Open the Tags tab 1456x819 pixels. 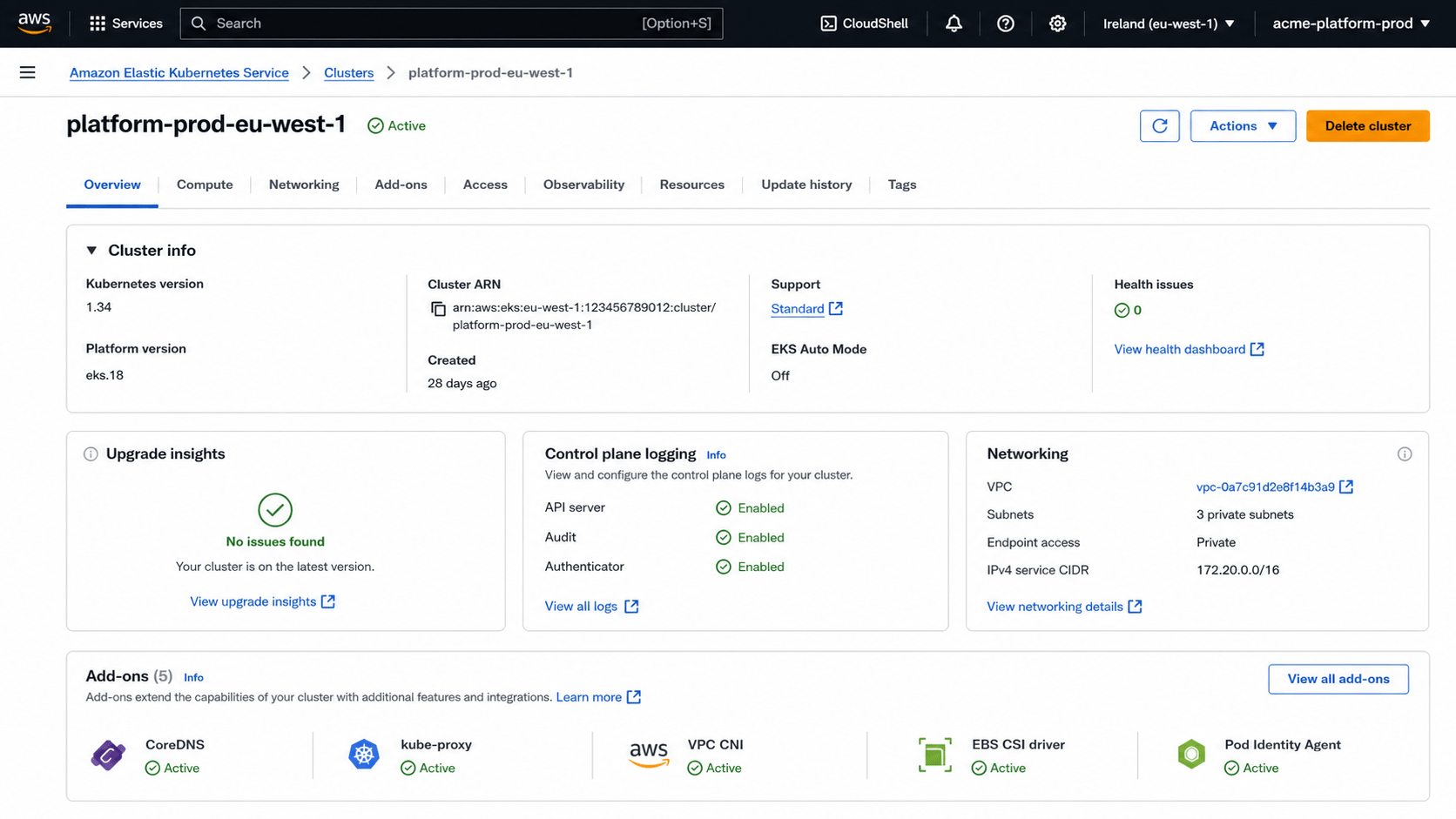[x=902, y=185]
